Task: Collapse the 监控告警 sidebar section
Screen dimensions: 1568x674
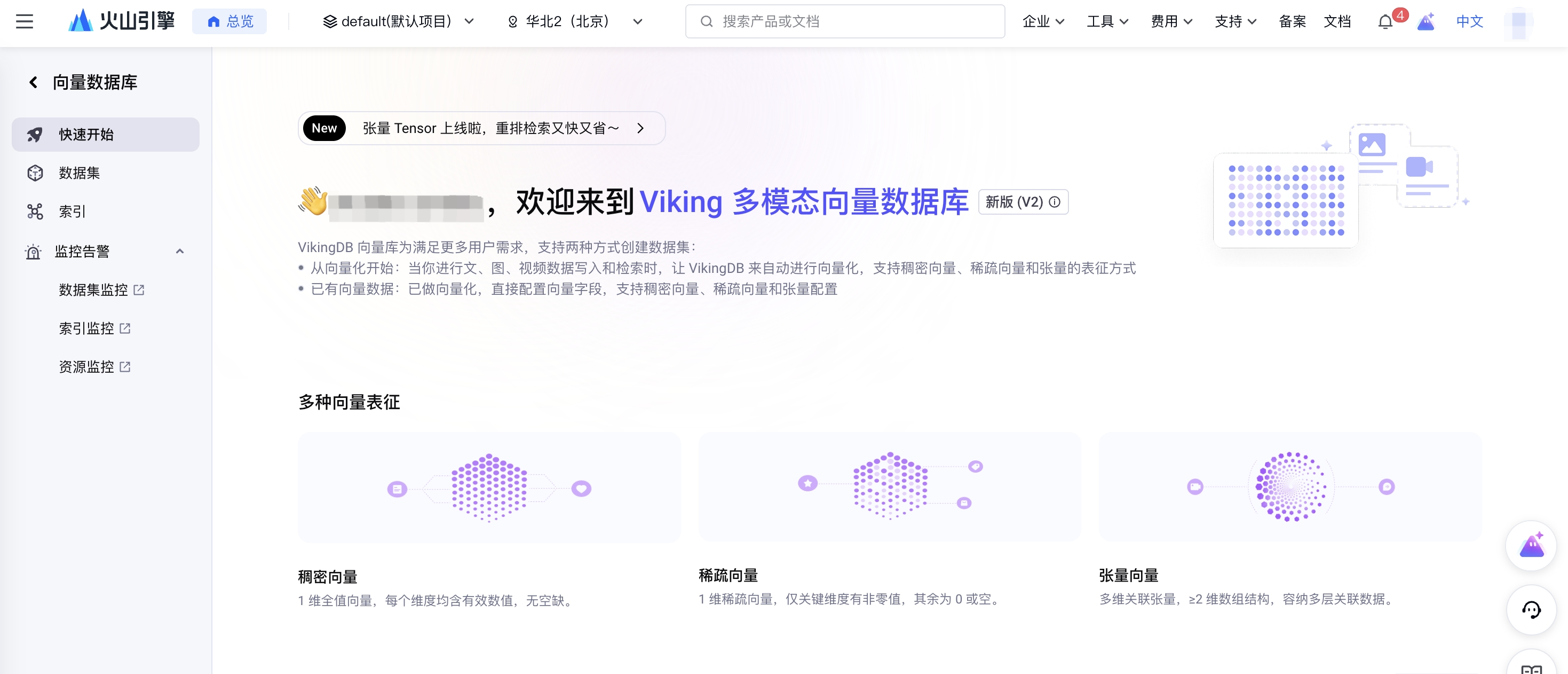Action: click(179, 252)
